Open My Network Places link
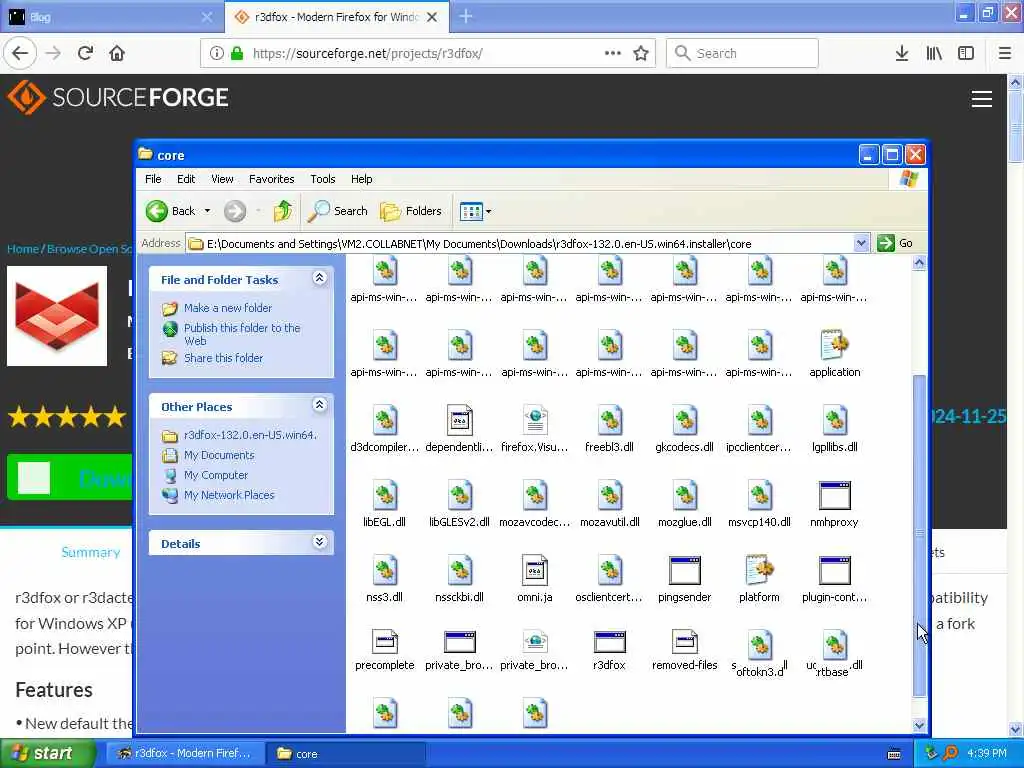 click(229, 495)
